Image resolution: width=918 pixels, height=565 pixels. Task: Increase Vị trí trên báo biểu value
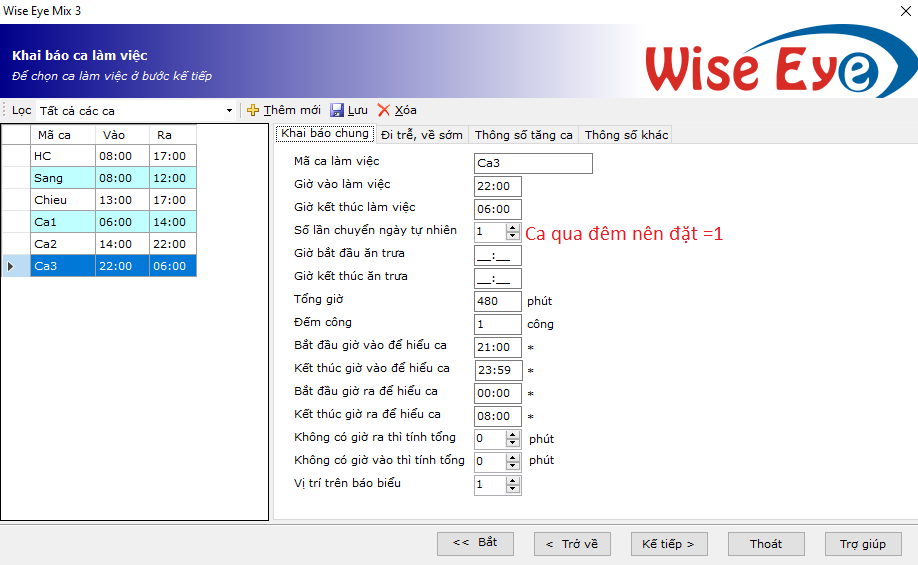(x=514, y=481)
